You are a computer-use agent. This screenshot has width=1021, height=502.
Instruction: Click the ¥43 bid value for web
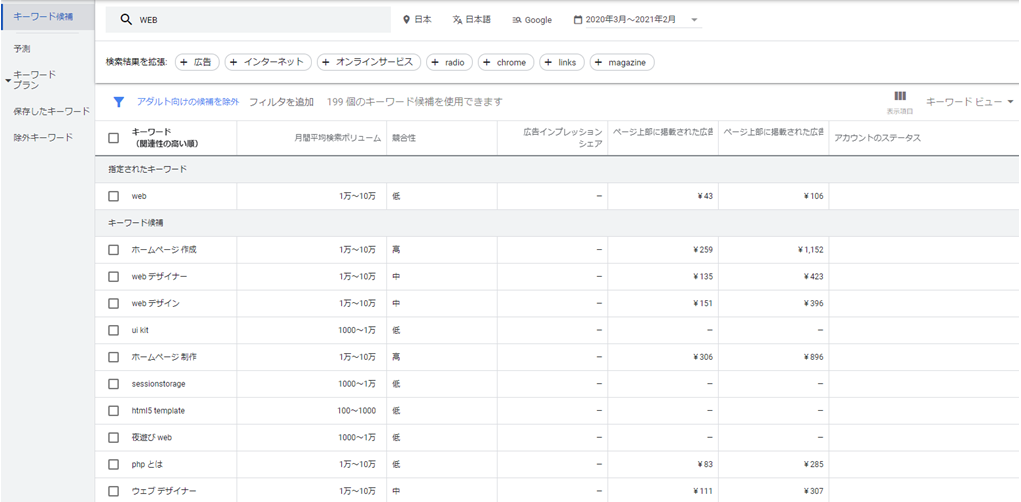(x=705, y=196)
